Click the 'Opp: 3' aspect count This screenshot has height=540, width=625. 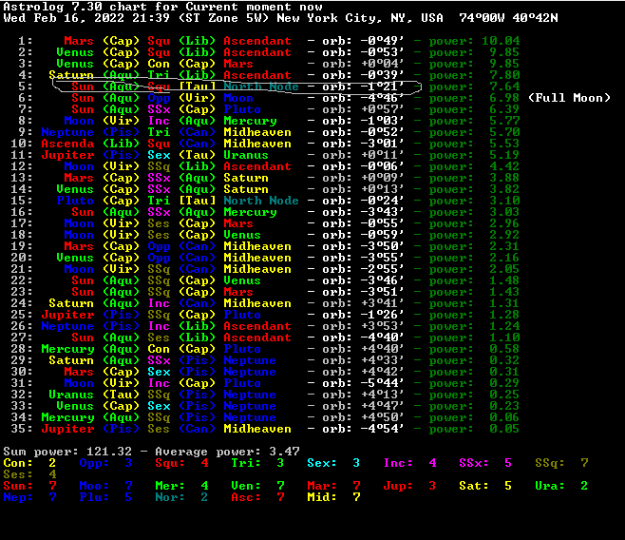[x=106, y=463]
